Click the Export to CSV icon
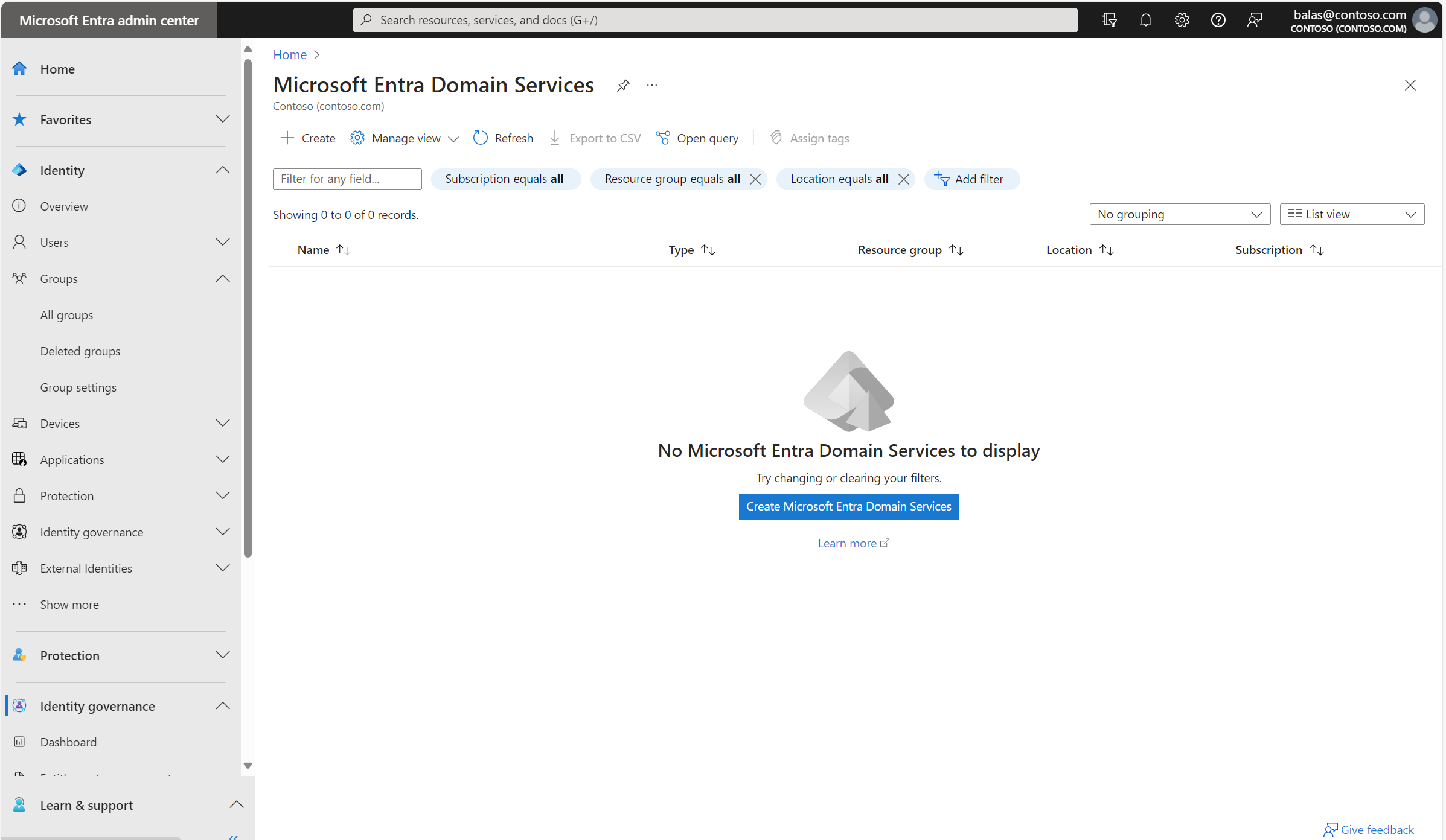The image size is (1446, 840). pos(555,138)
